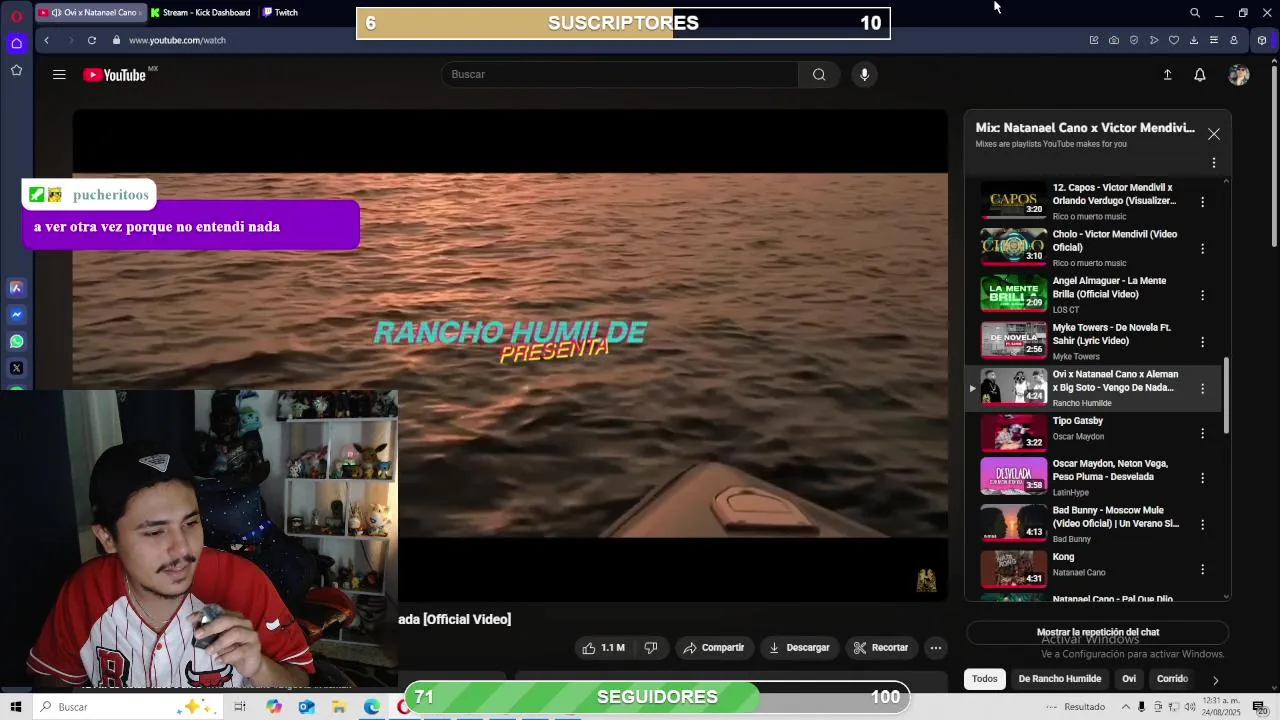Open options for Angel Almaguer La Mente Brilla

pyautogui.click(x=1203, y=295)
